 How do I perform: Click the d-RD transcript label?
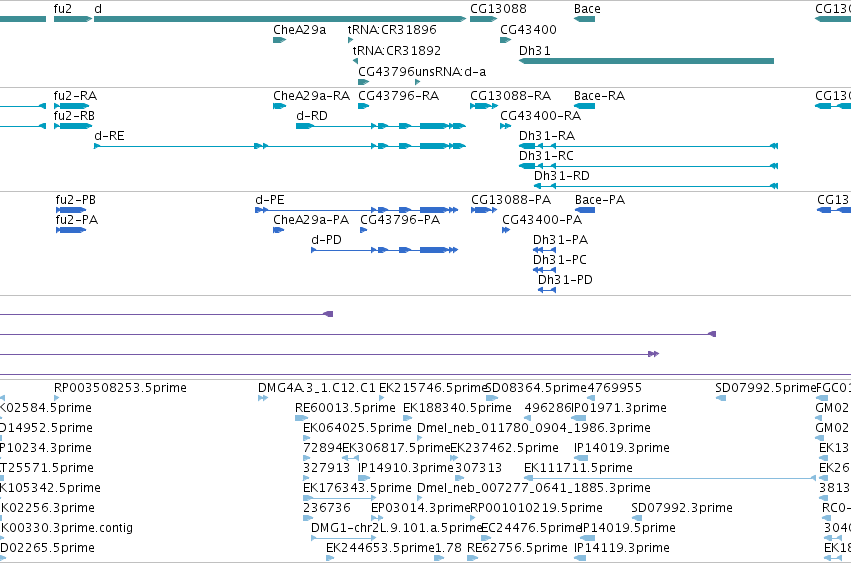tap(312, 116)
